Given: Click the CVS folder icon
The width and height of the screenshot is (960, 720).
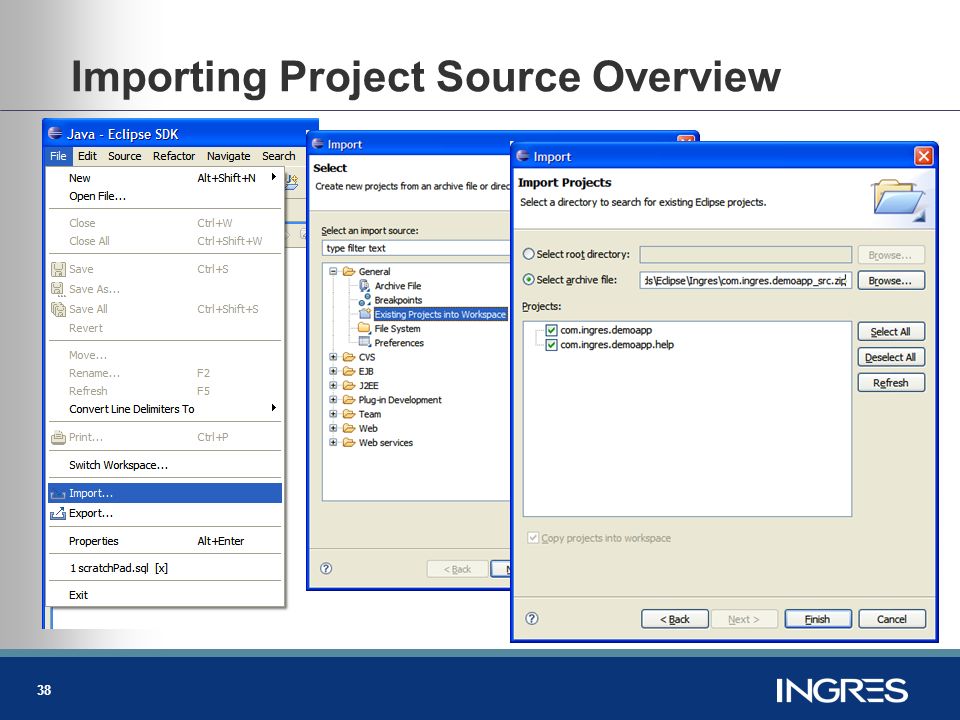Looking at the screenshot, I should tap(349, 357).
